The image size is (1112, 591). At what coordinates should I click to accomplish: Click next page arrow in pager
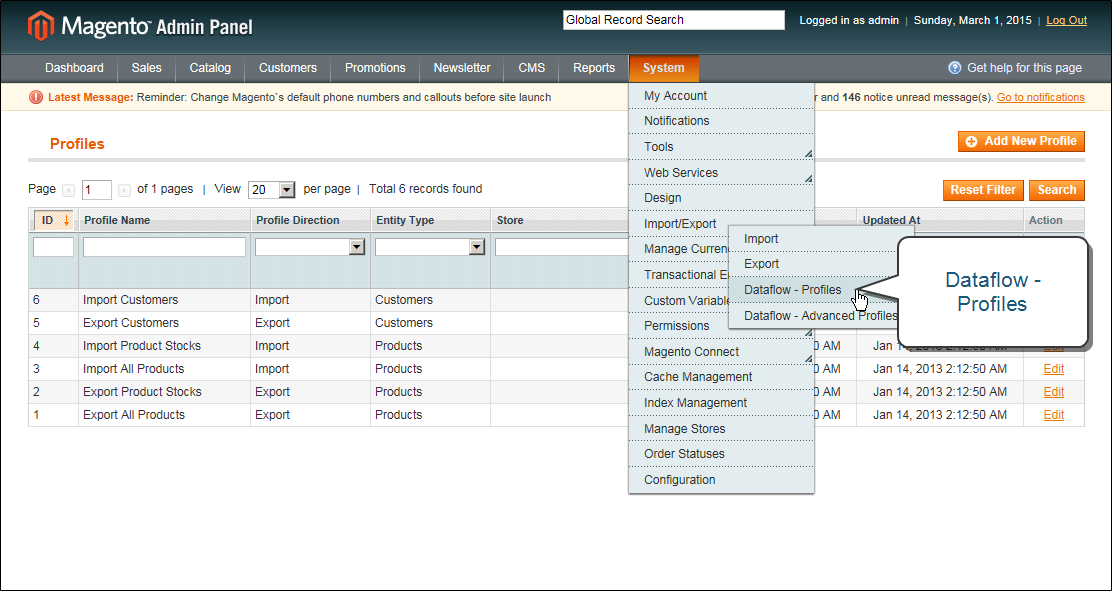124,190
